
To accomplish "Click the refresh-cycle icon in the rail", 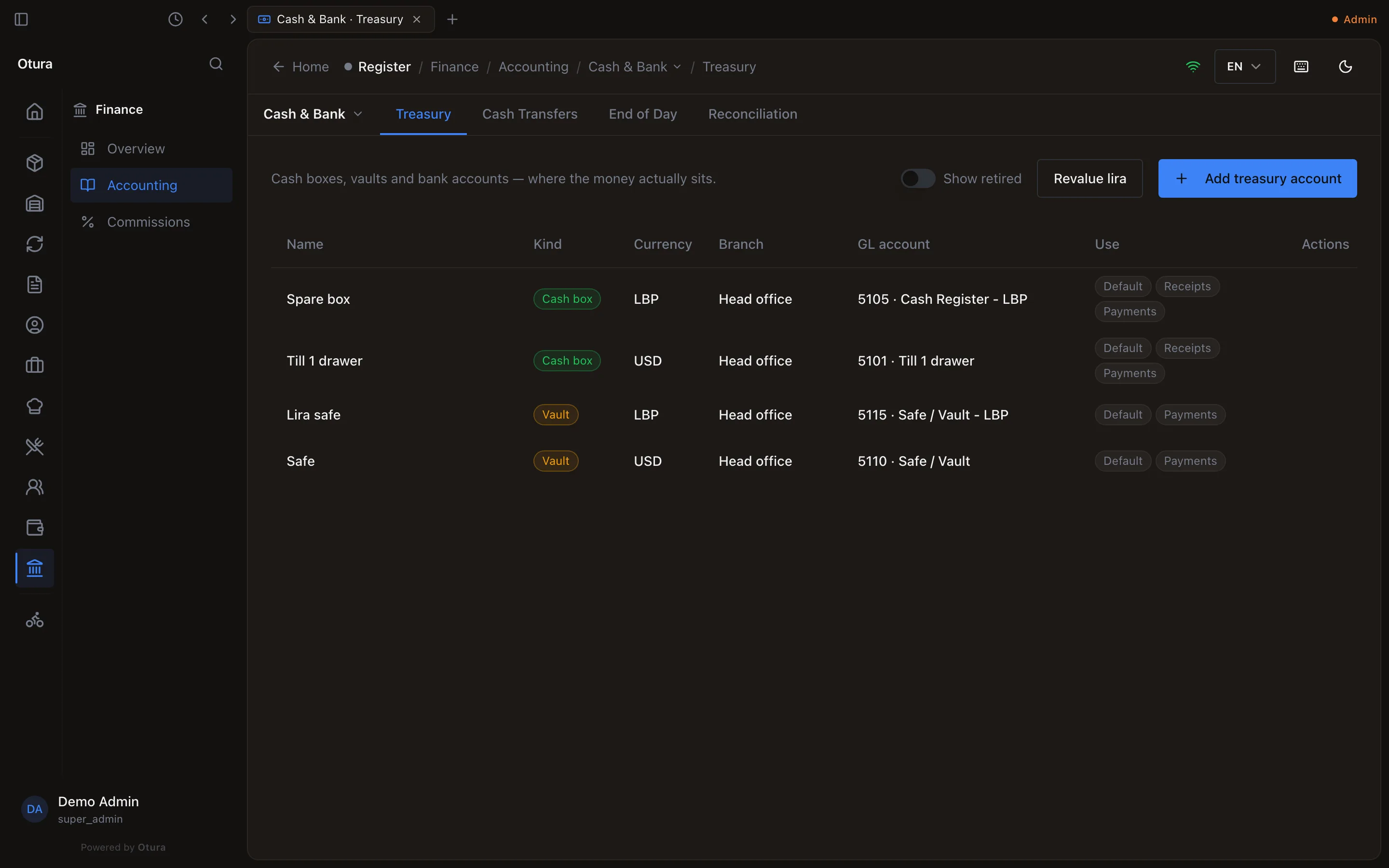I will (34, 244).
